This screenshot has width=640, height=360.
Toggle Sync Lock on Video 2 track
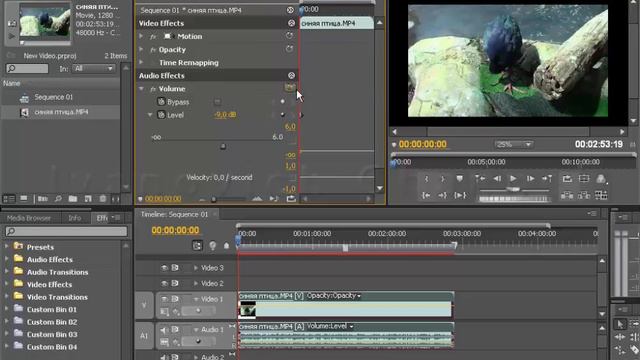[x=175, y=283]
